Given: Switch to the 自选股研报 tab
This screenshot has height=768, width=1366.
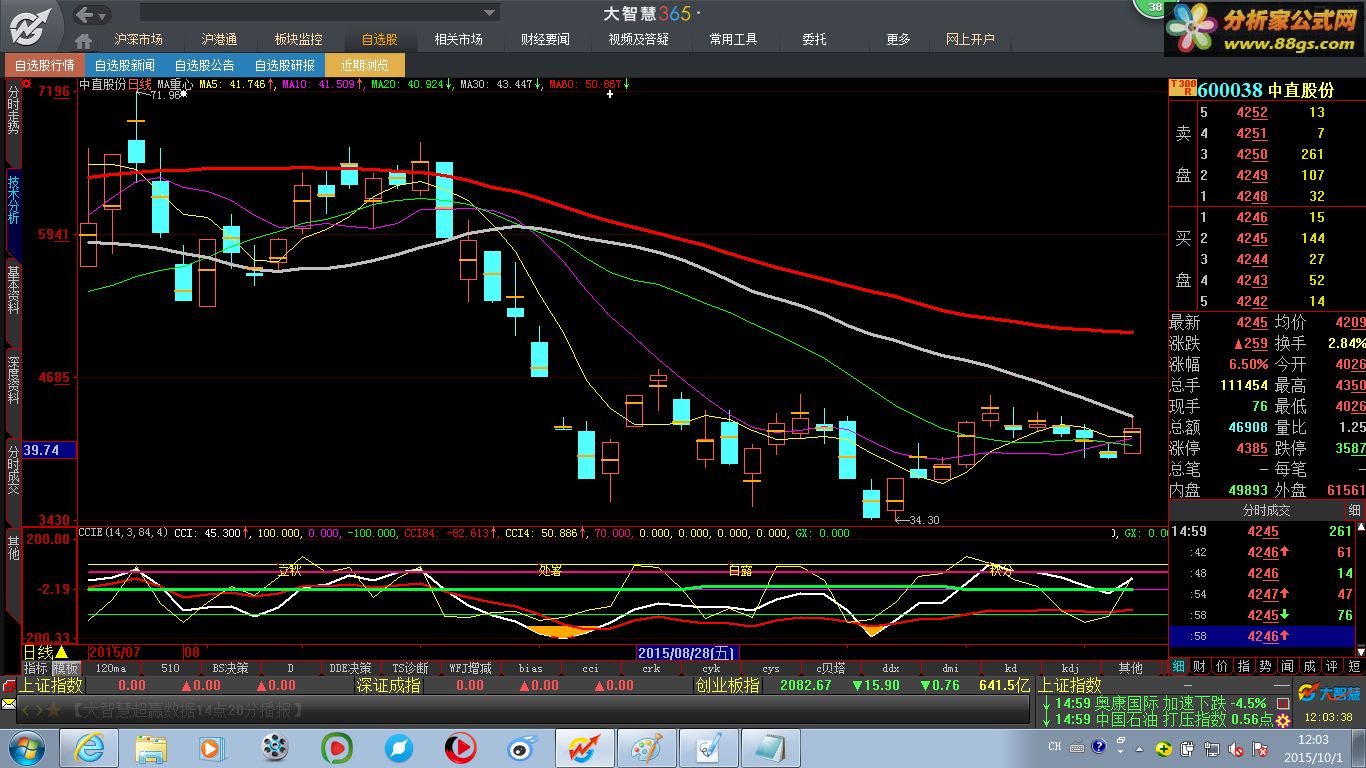Looking at the screenshot, I should (285, 65).
